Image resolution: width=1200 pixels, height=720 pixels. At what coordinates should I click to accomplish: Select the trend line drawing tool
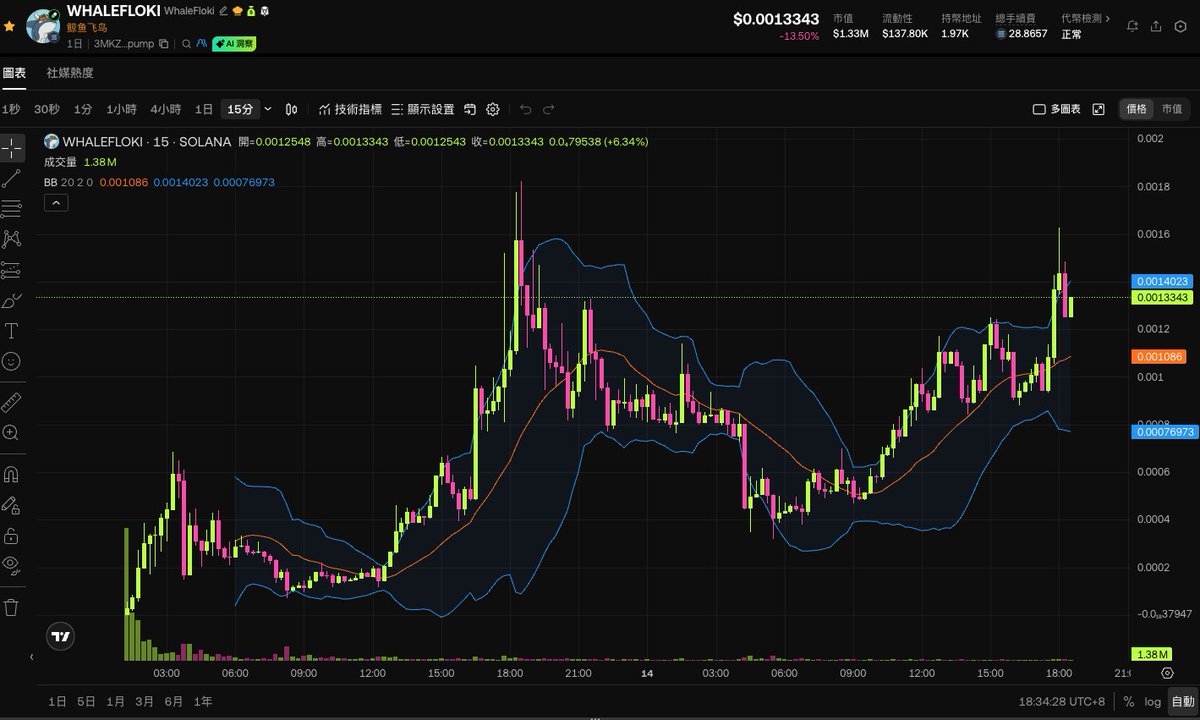[12, 179]
